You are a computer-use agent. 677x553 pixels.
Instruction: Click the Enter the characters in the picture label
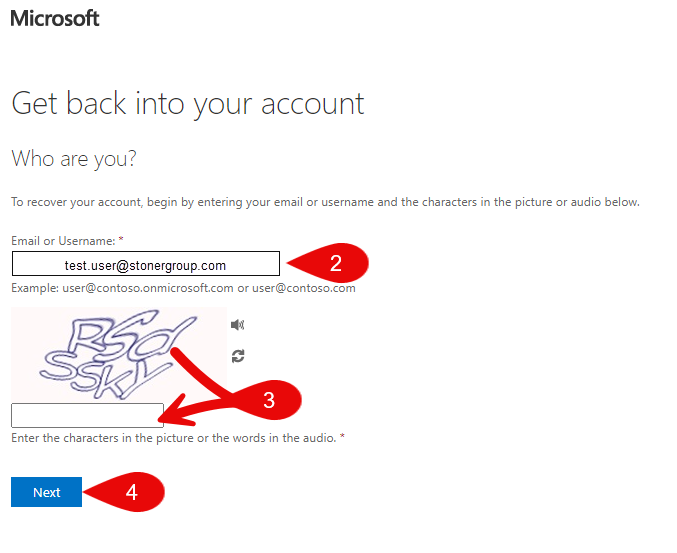pos(174,438)
